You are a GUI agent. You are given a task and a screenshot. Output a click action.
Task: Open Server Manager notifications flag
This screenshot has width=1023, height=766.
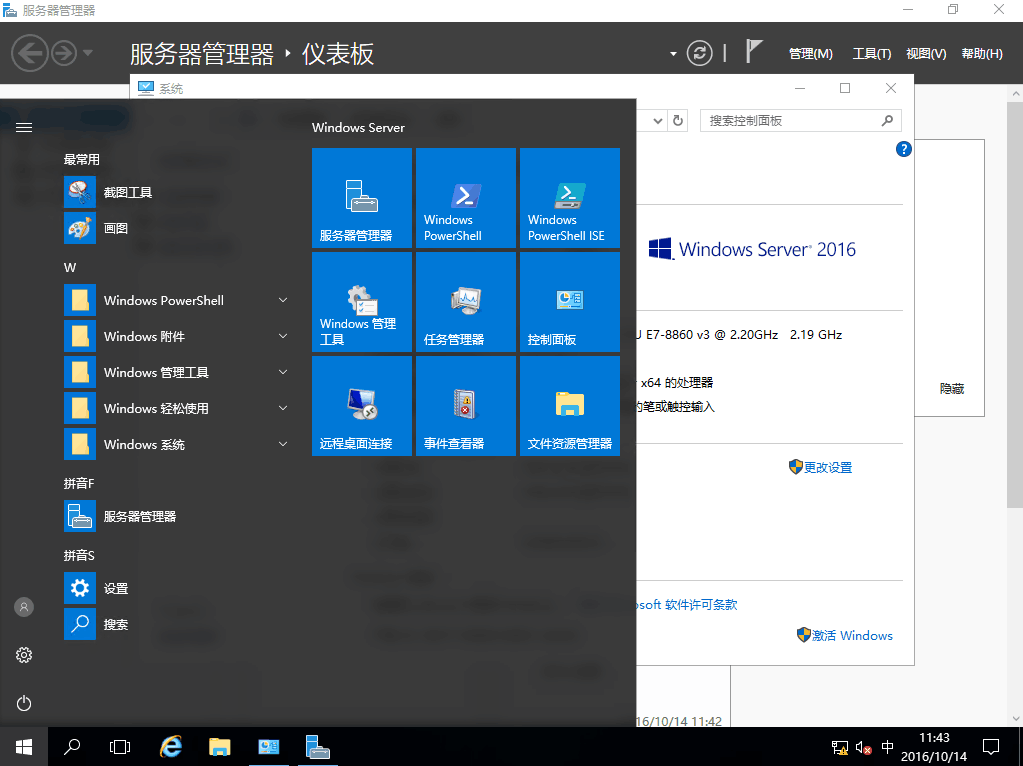coord(754,51)
